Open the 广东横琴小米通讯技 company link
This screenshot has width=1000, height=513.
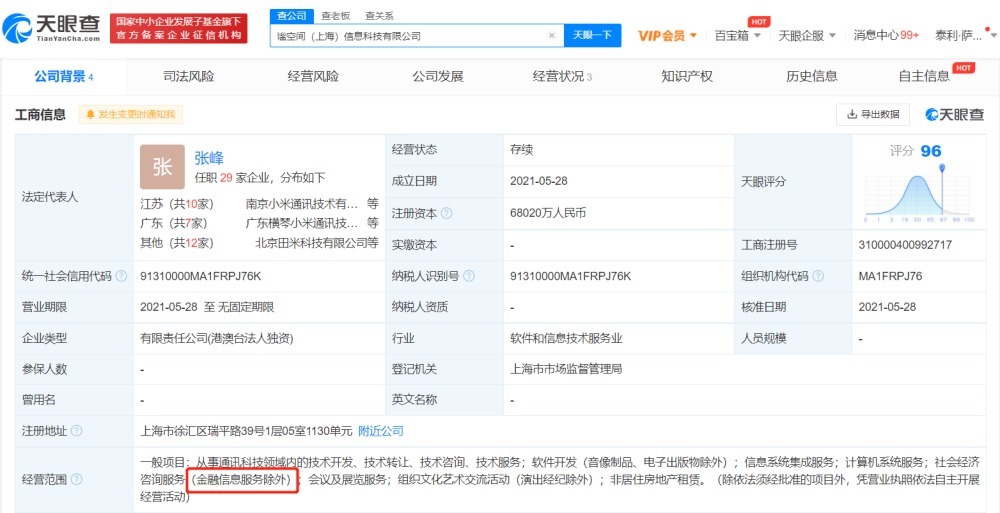click(x=302, y=223)
